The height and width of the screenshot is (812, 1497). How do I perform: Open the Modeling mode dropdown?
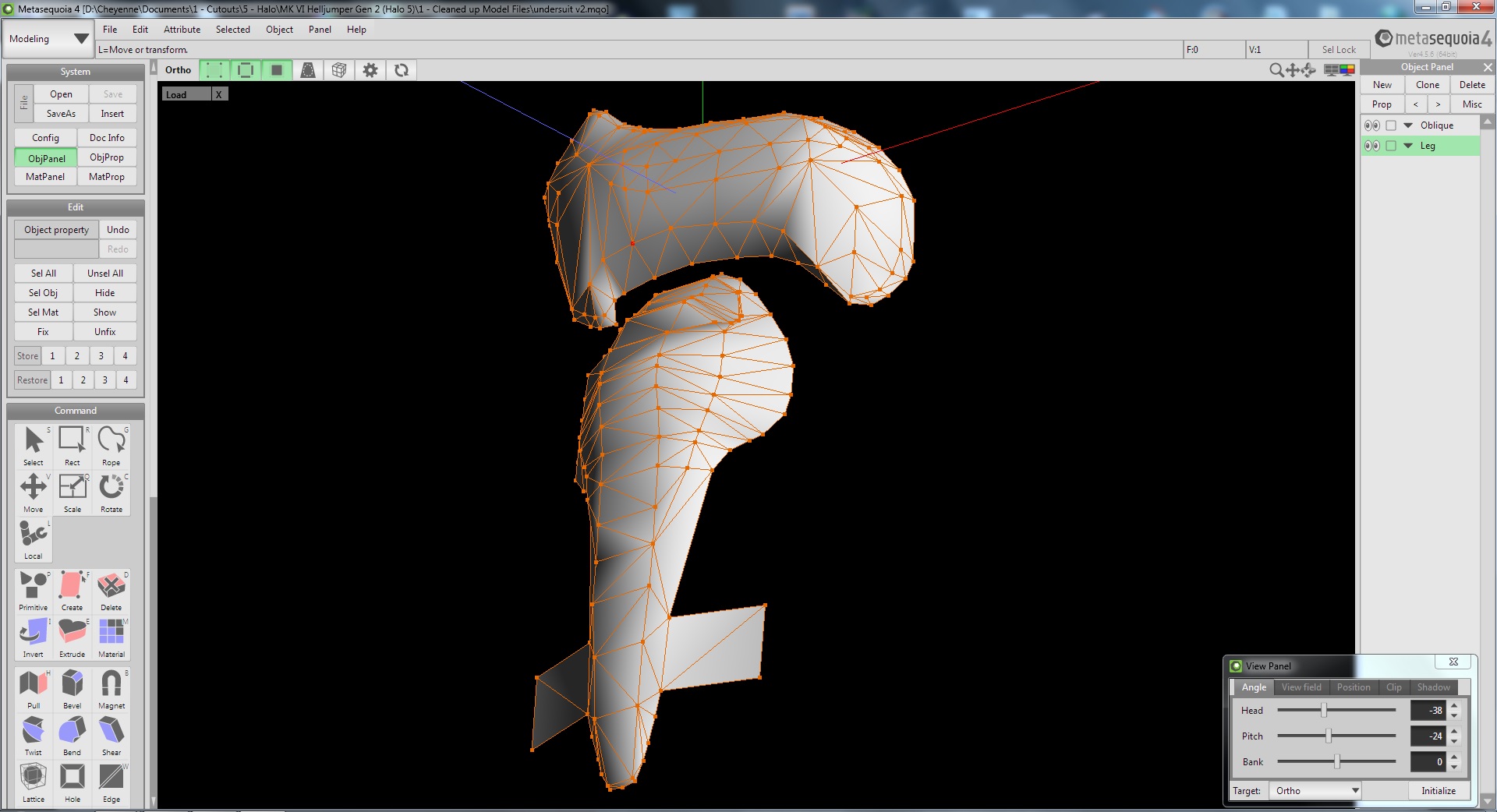coord(48,39)
